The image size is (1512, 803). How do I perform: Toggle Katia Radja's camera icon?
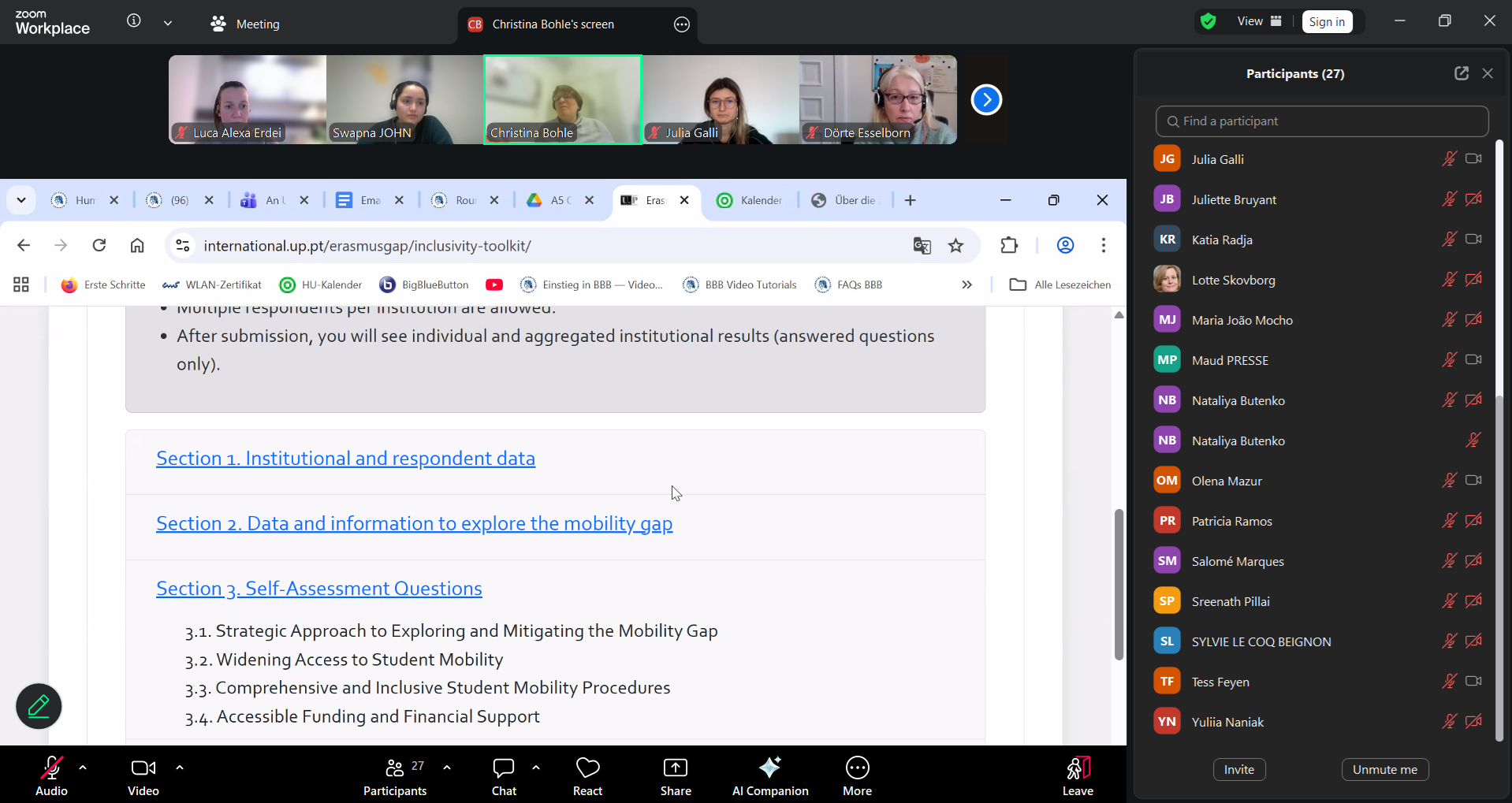click(x=1473, y=240)
